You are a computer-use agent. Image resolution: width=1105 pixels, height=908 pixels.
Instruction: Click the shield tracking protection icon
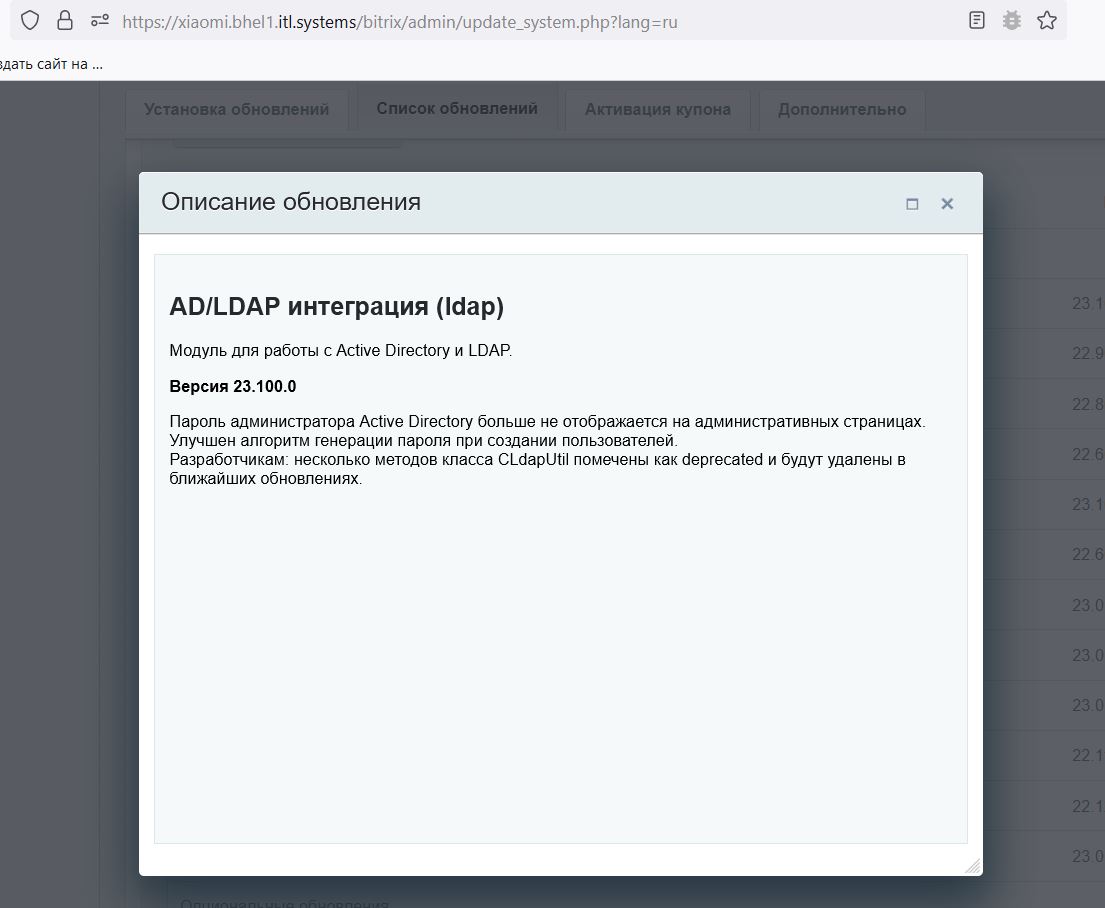30,20
